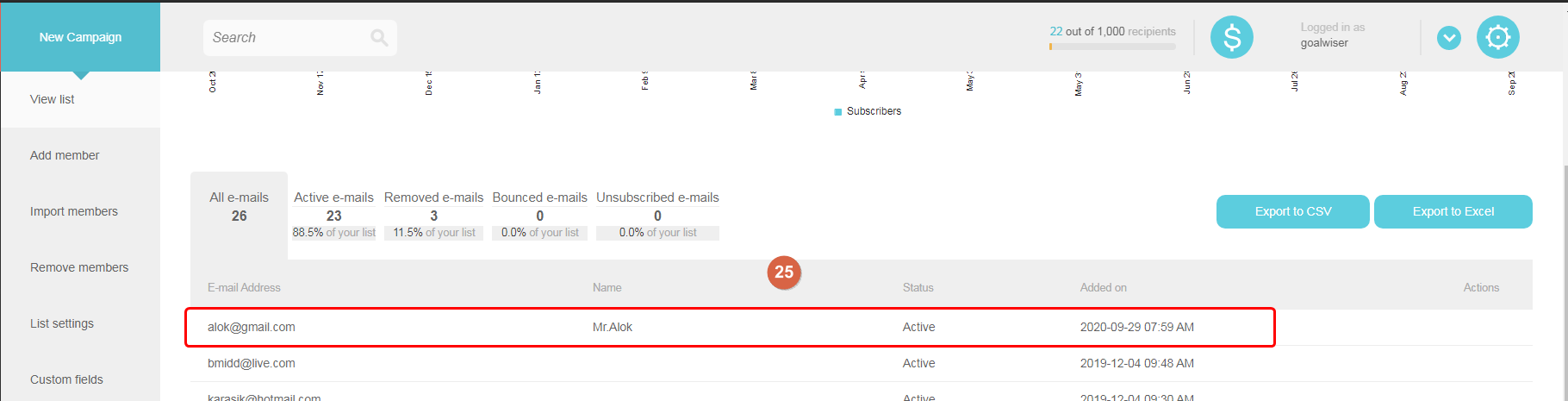Screen dimensions: 1568x401
Task: Click the search magnifier icon
Action: 379,37
